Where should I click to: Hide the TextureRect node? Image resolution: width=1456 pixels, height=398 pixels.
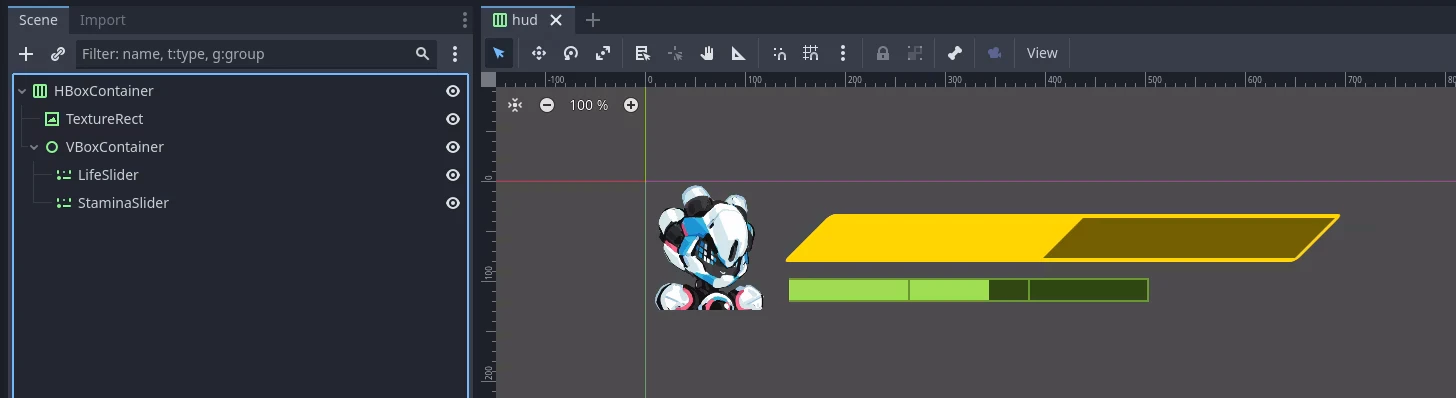point(453,119)
